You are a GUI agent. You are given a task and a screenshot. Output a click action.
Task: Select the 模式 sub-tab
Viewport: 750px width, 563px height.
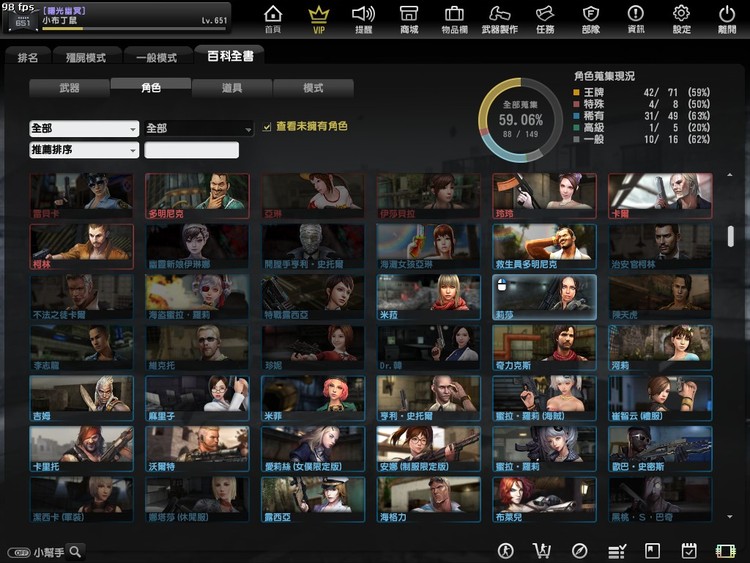point(313,88)
